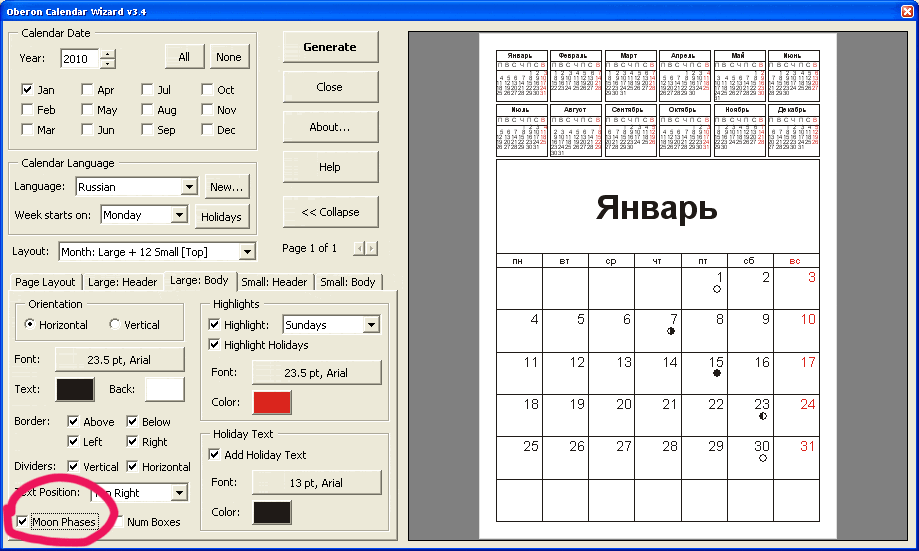Viewport: 919px width, 551px height.
Task: Pick Holiday Text color swatch
Action: [x=272, y=513]
